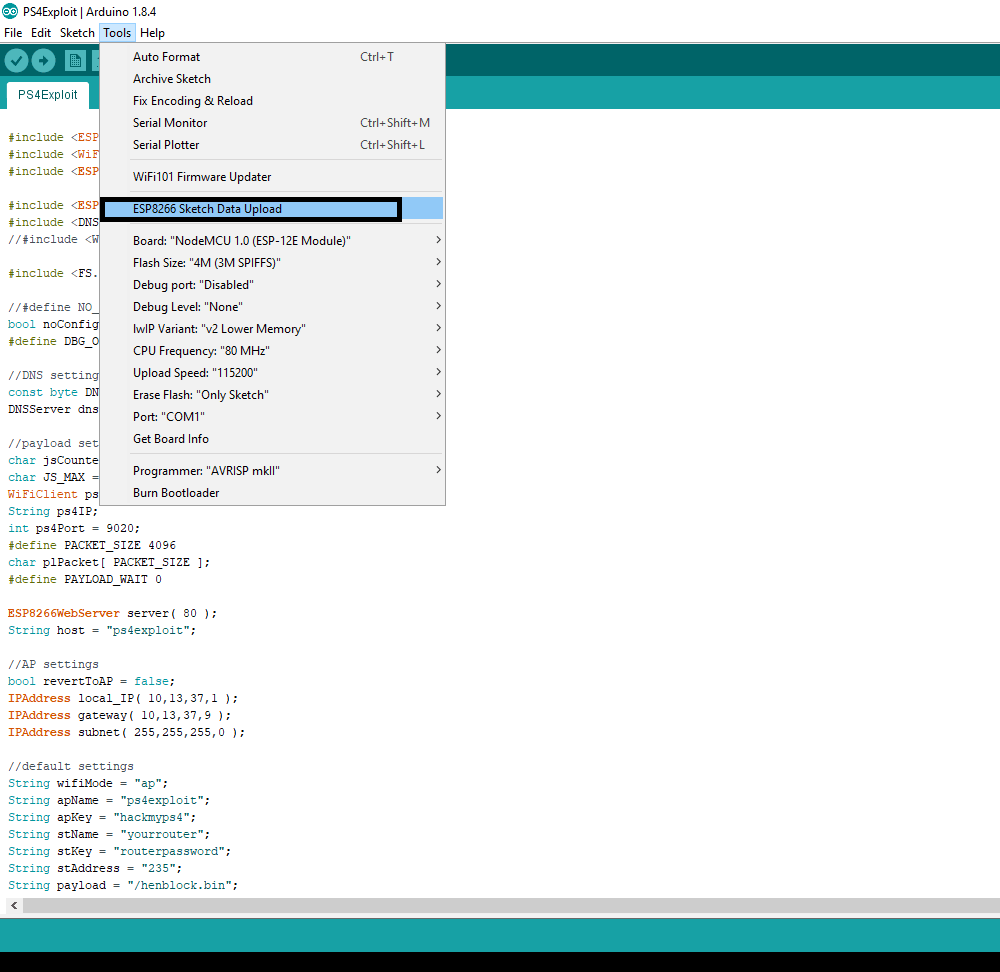Click the "#define PACKET_SIZE 4096" line

tap(92, 545)
